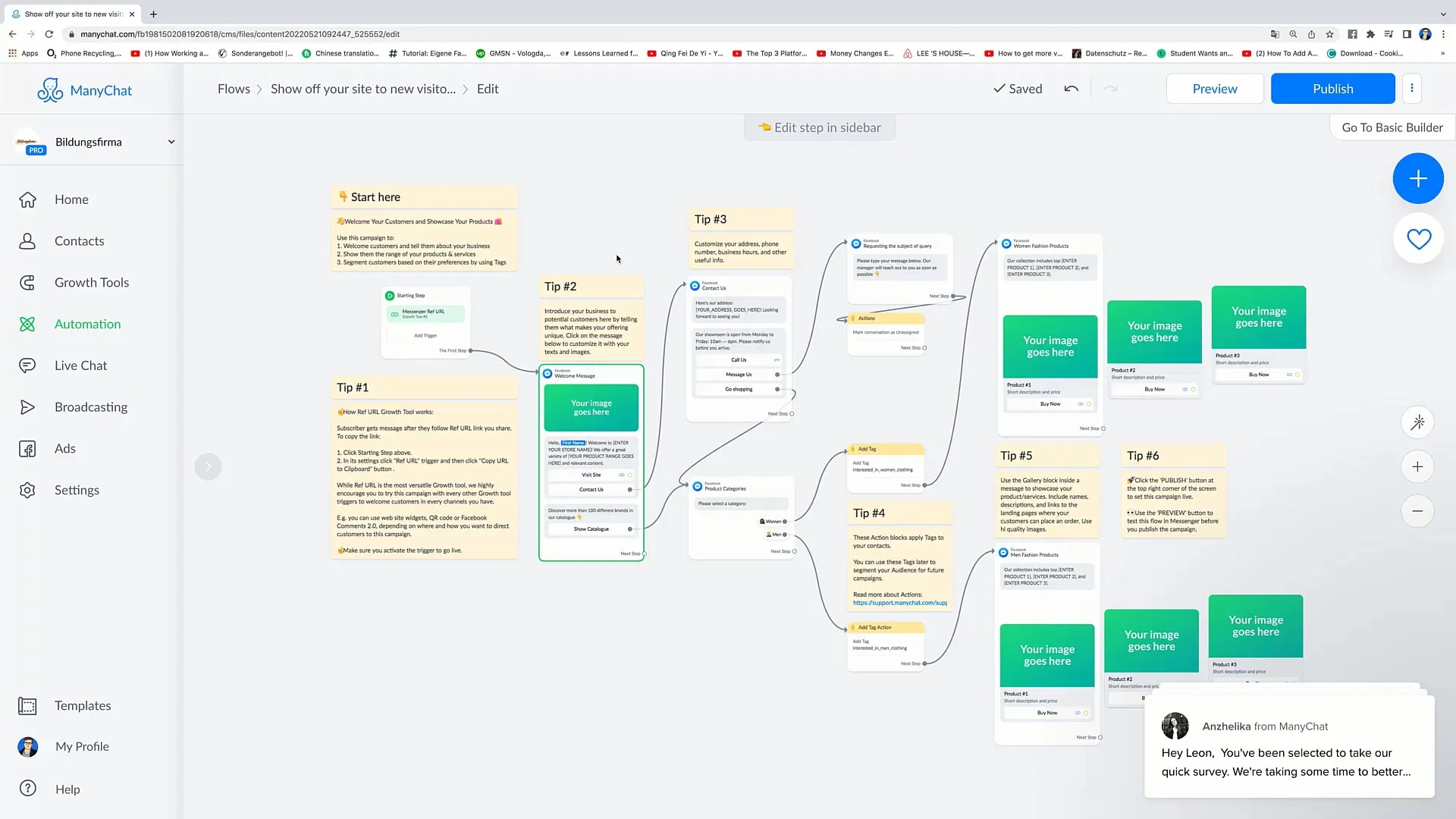
Task: Select Growth Tools in the sidebar
Action: (x=92, y=283)
